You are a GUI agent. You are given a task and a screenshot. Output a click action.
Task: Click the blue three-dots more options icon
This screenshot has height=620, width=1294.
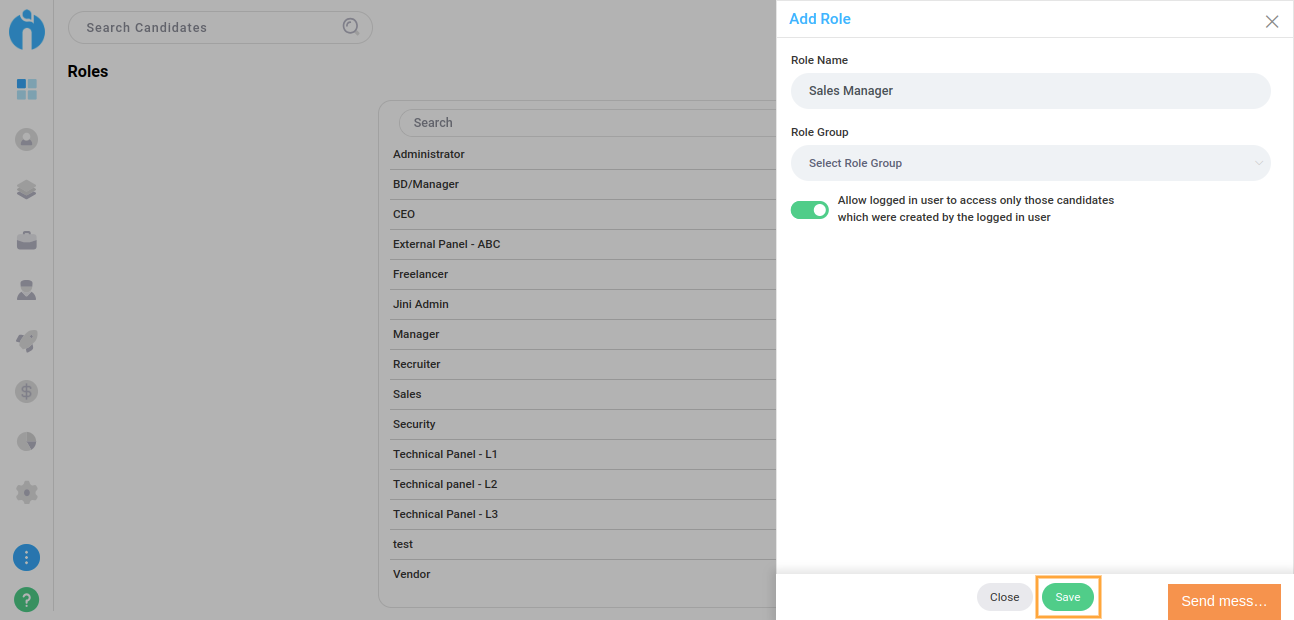[27, 557]
